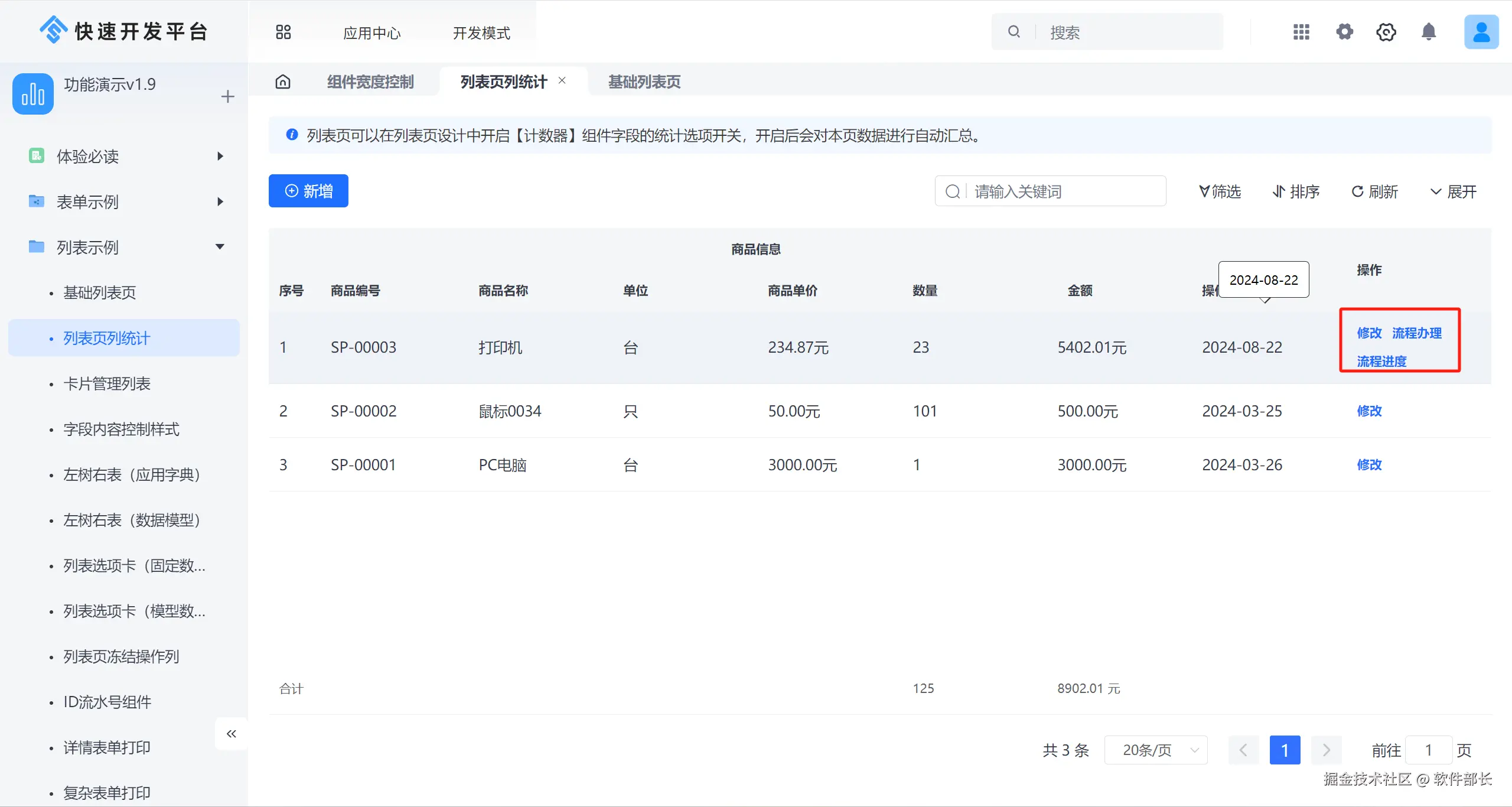
Task: Open the 筛选 filter option
Action: [x=1220, y=191]
